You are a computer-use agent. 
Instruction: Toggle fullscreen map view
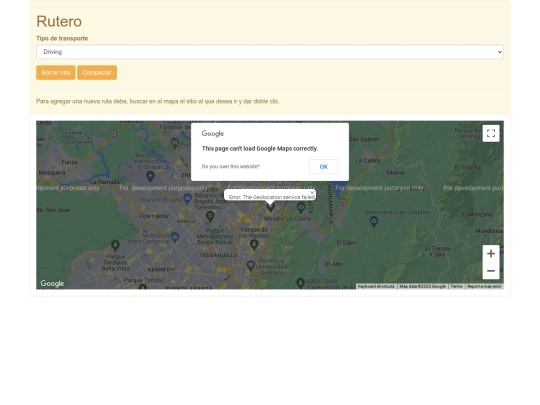coord(491,133)
